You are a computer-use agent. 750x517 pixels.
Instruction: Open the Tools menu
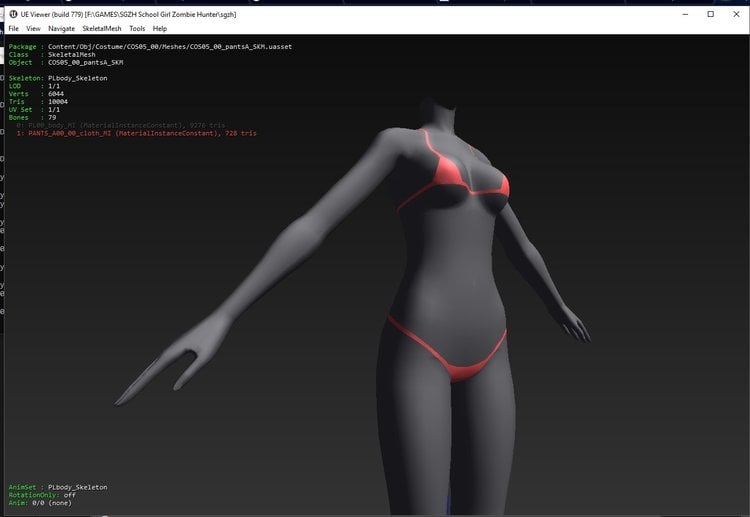click(137, 29)
